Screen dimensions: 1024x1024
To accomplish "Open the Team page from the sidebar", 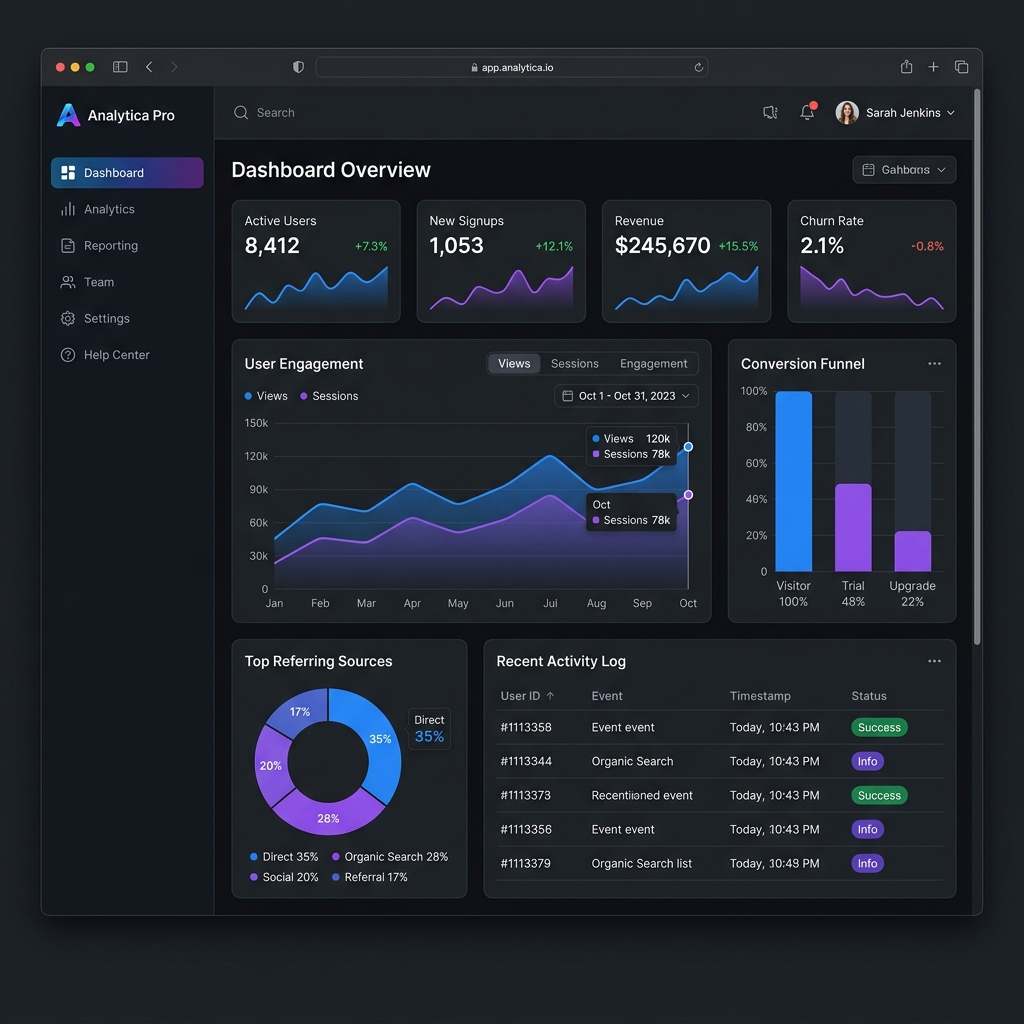I will [97, 282].
